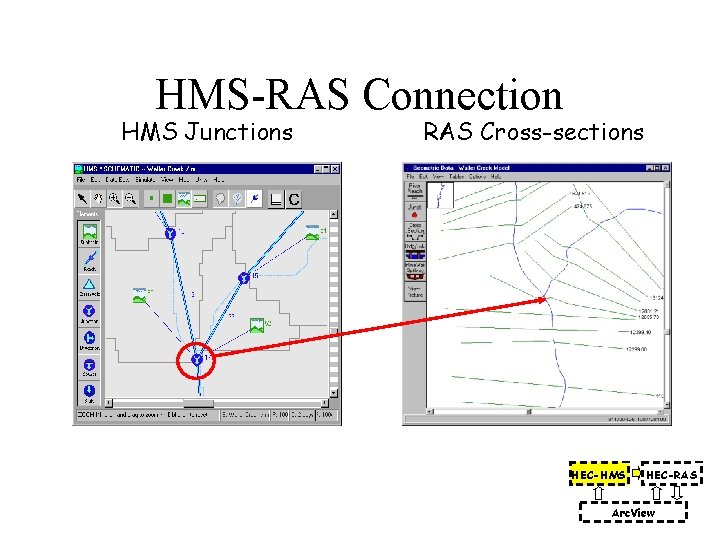Viewport: 720px width, 540px height.
Task: Click the landscape picture icon in HMS toolbar
Action: 183,199
